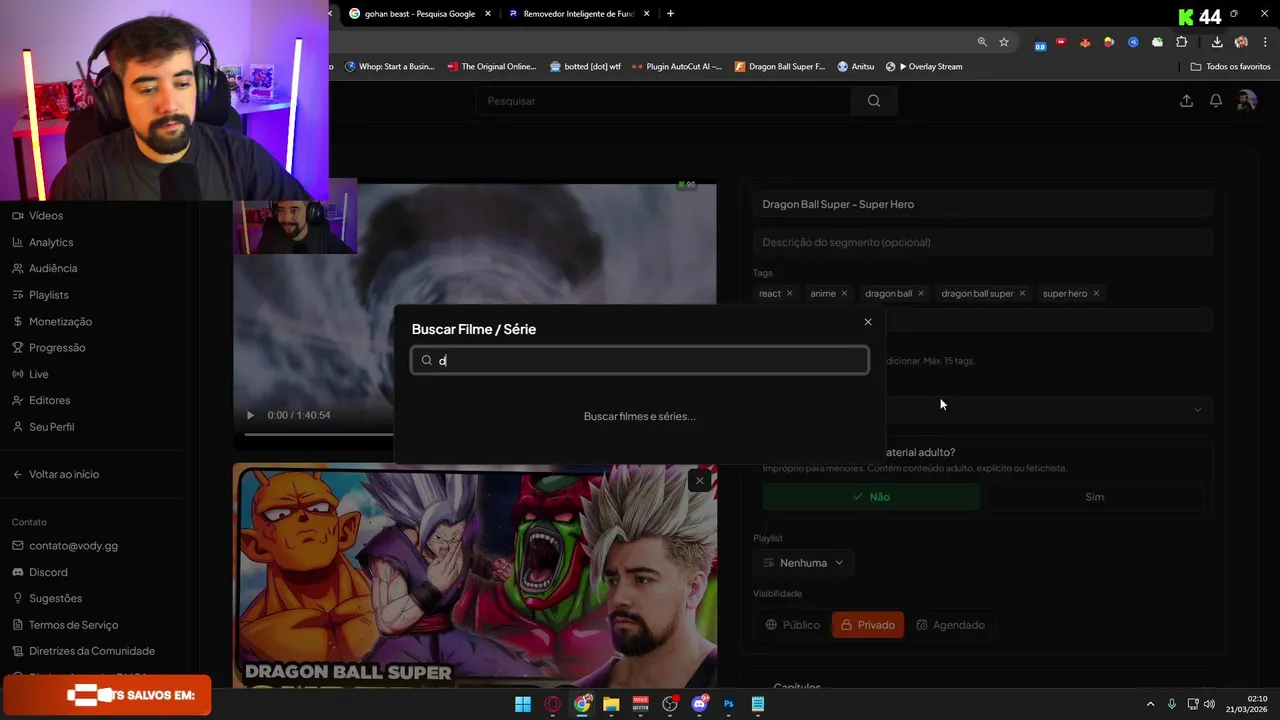
Task: Select Não for adult material
Action: point(871,497)
